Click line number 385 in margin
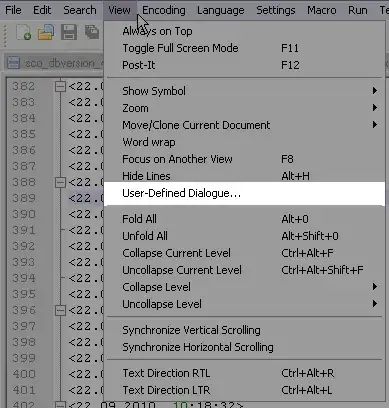This screenshot has width=389, height=408. point(24,134)
